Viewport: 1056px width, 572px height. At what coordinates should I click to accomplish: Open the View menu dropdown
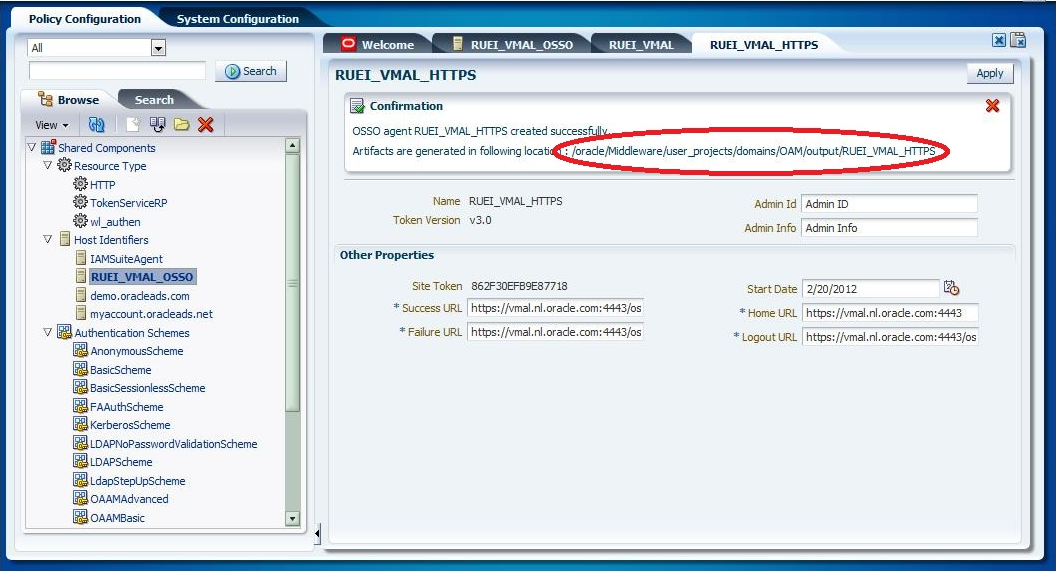pos(53,125)
